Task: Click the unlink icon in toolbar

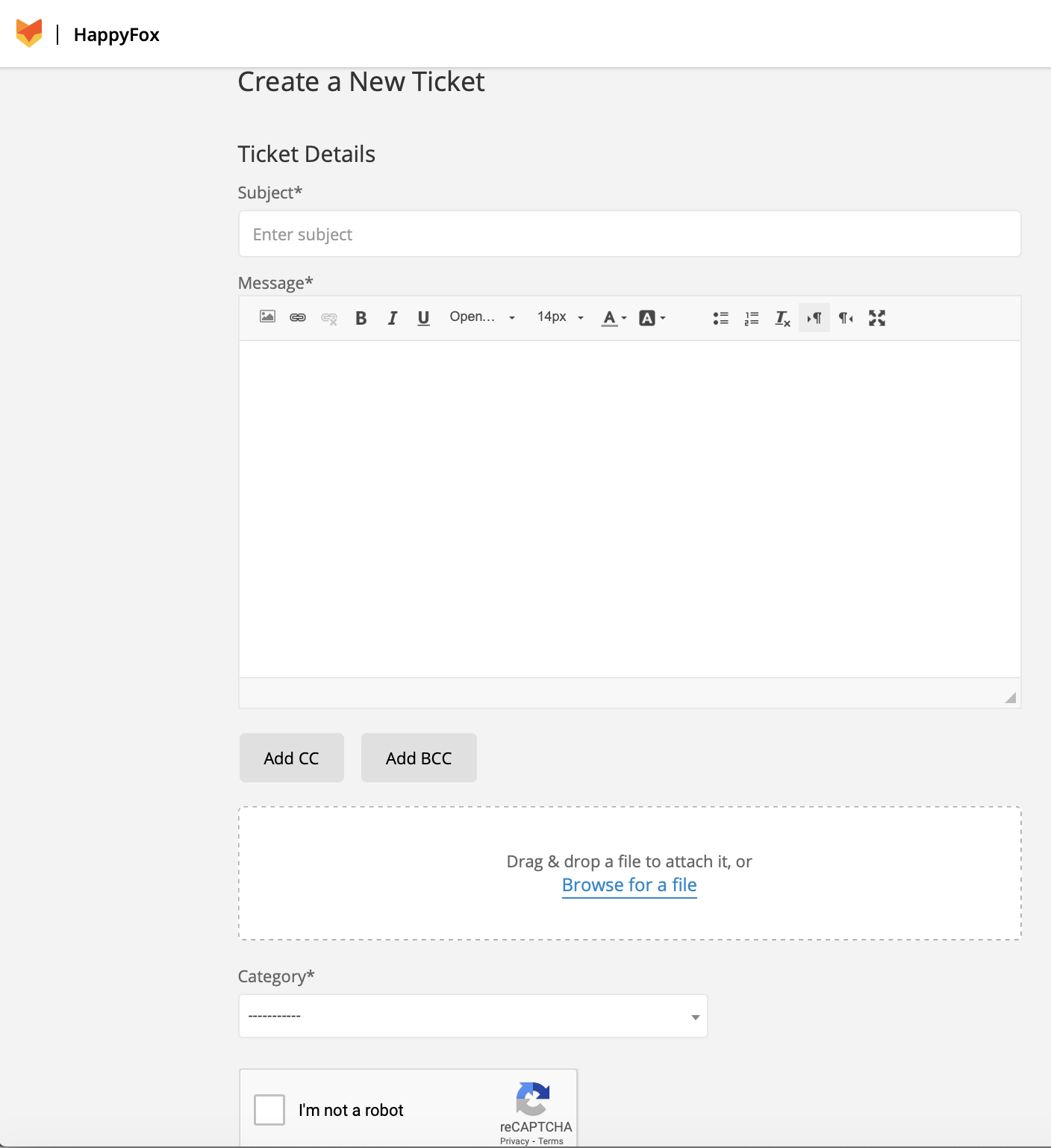Action: pos(329,318)
